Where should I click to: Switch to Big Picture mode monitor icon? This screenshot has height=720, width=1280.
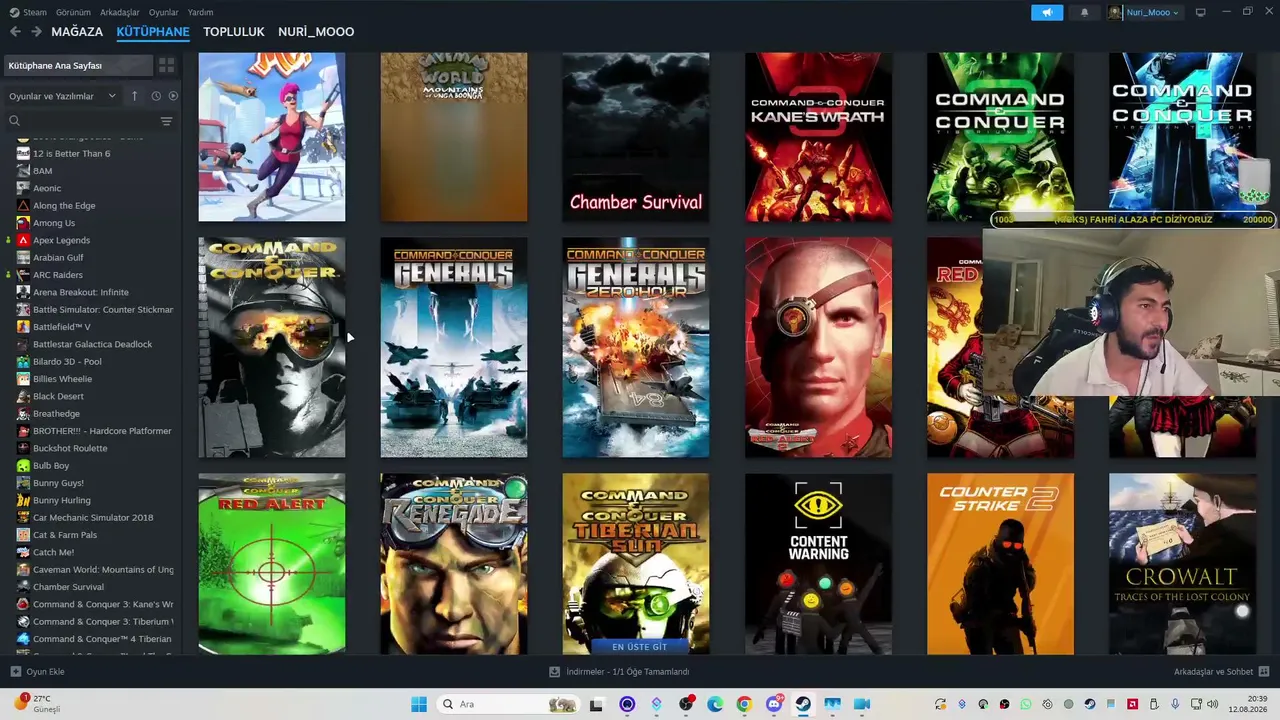tap(1201, 12)
